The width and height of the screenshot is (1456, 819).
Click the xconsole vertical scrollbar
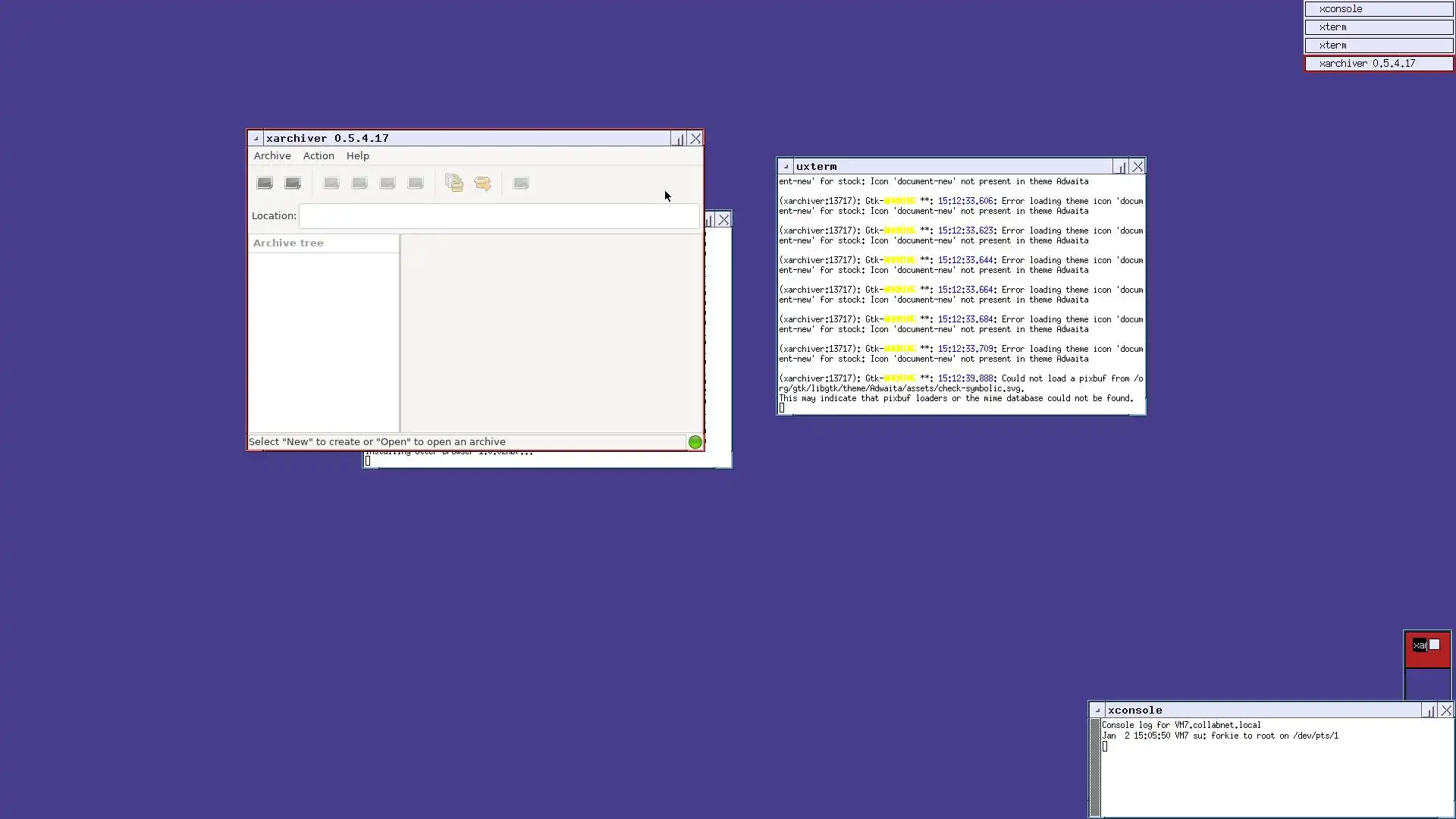pyautogui.click(x=1094, y=767)
